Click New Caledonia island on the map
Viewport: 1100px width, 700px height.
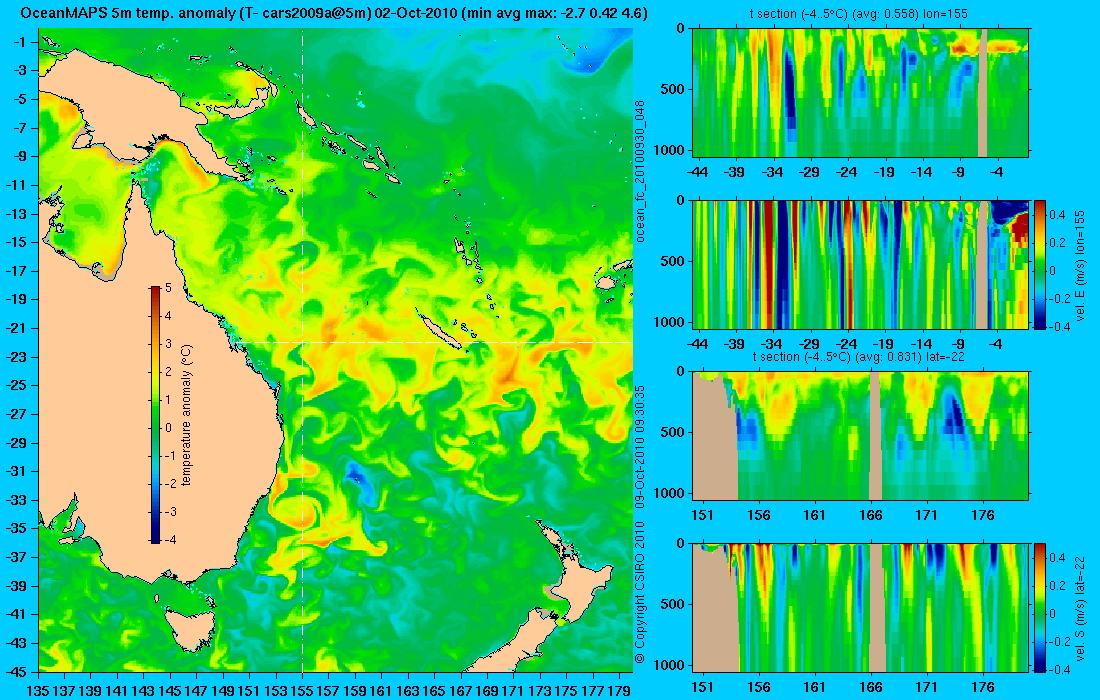coord(441,331)
